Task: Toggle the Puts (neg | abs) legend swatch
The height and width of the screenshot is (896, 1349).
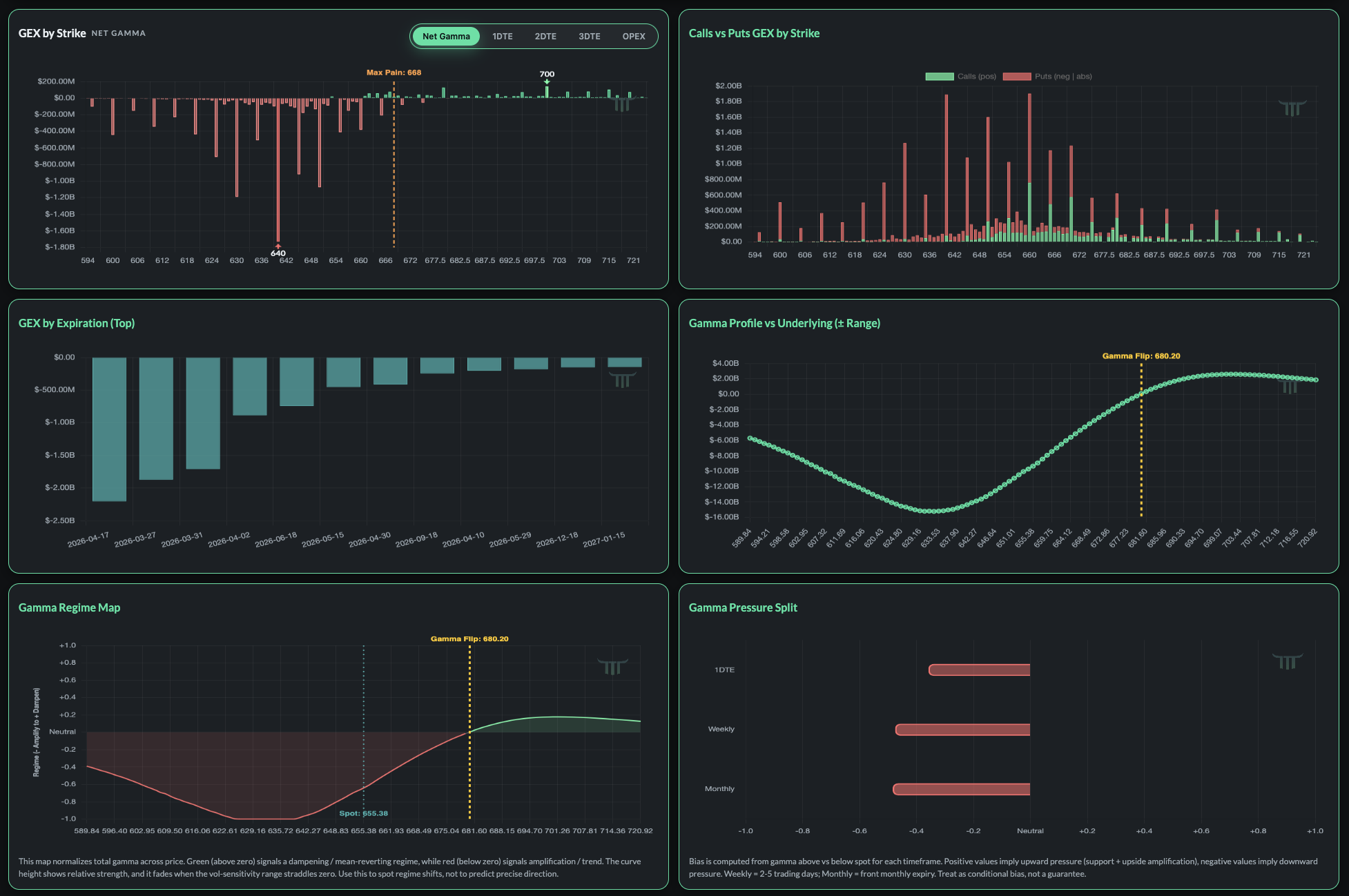Action: pos(1016,77)
